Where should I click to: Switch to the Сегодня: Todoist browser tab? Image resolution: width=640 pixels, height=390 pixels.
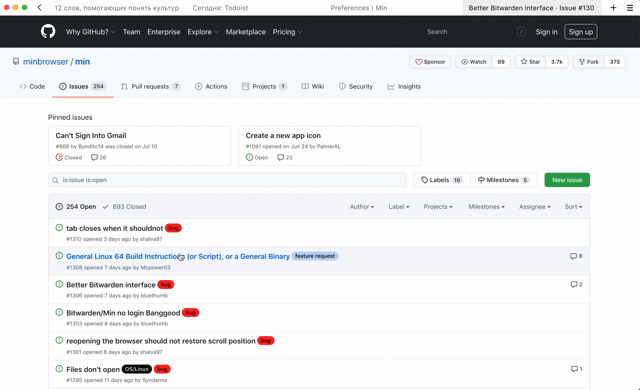pyautogui.click(x=220, y=8)
